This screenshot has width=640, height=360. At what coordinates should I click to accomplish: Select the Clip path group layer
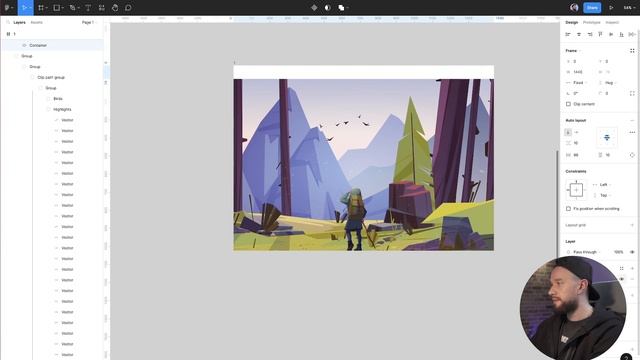tap(52, 77)
